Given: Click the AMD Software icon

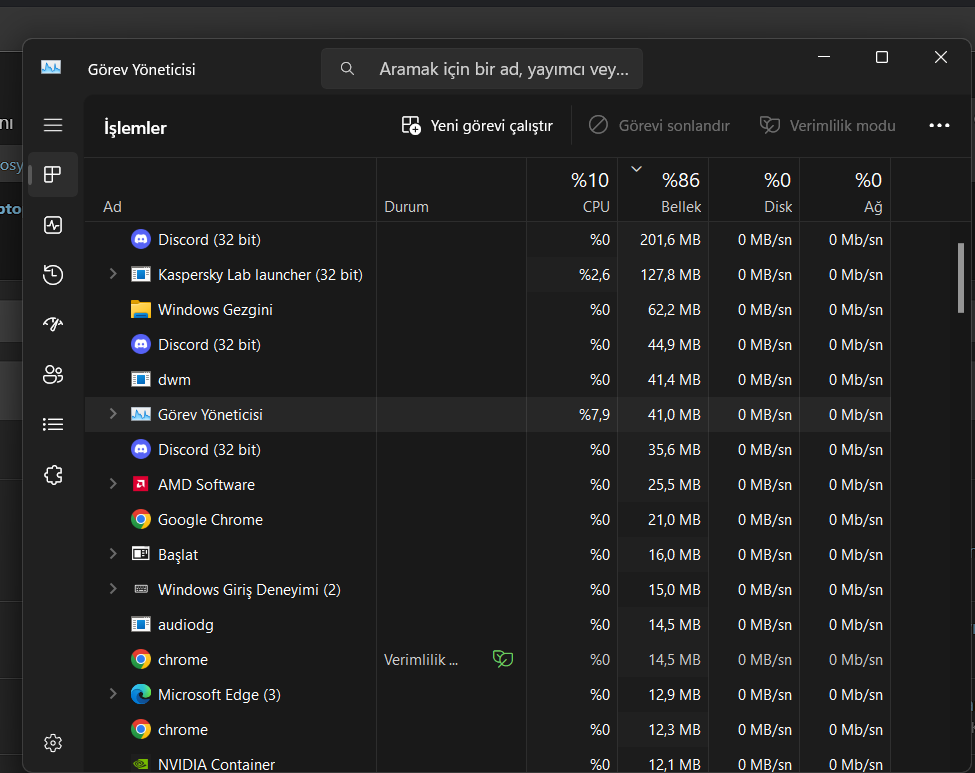Looking at the screenshot, I should tap(141, 484).
